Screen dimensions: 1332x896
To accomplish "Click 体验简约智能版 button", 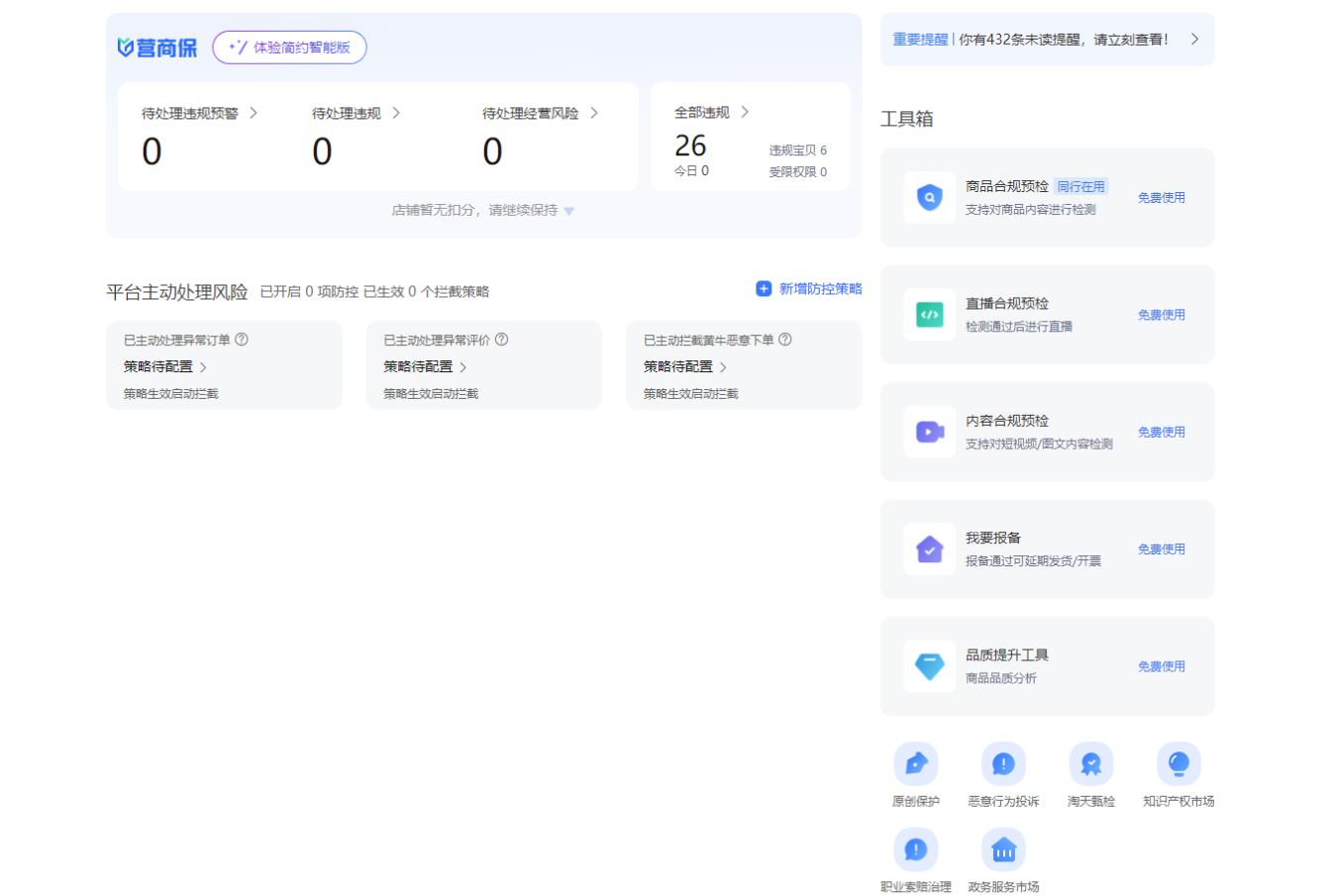I will point(289,48).
